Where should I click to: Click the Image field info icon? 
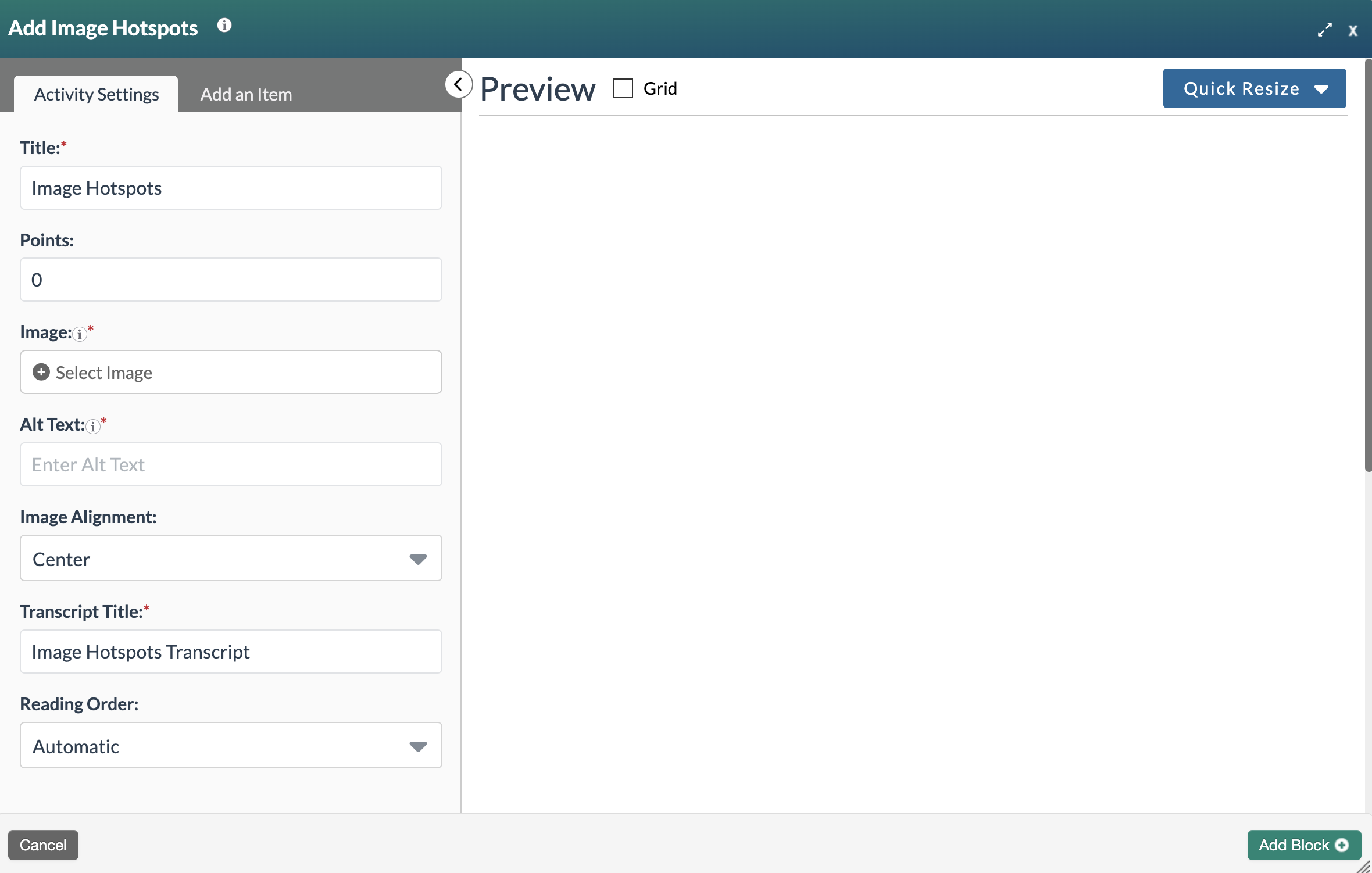pos(80,334)
